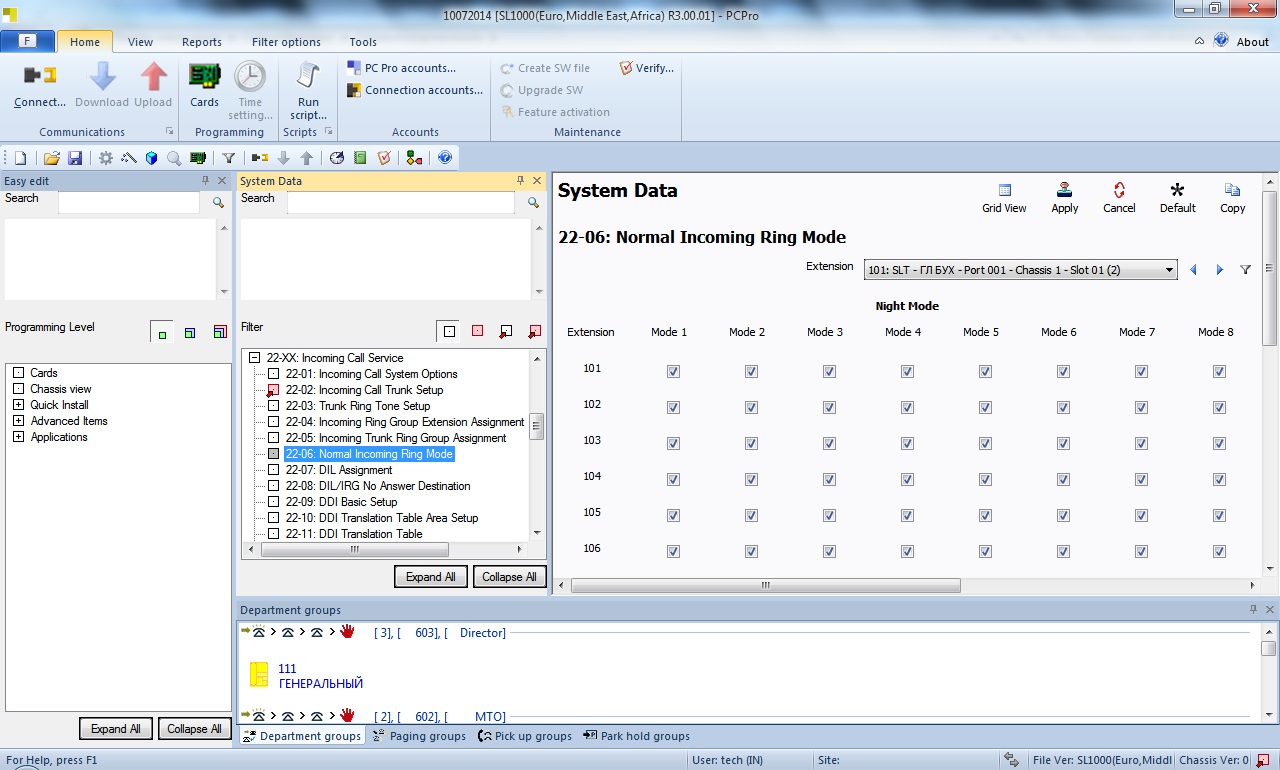This screenshot has width=1280, height=770.
Task: Expand the Quick Install tree node
Action: pyautogui.click(x=18, y=405)
